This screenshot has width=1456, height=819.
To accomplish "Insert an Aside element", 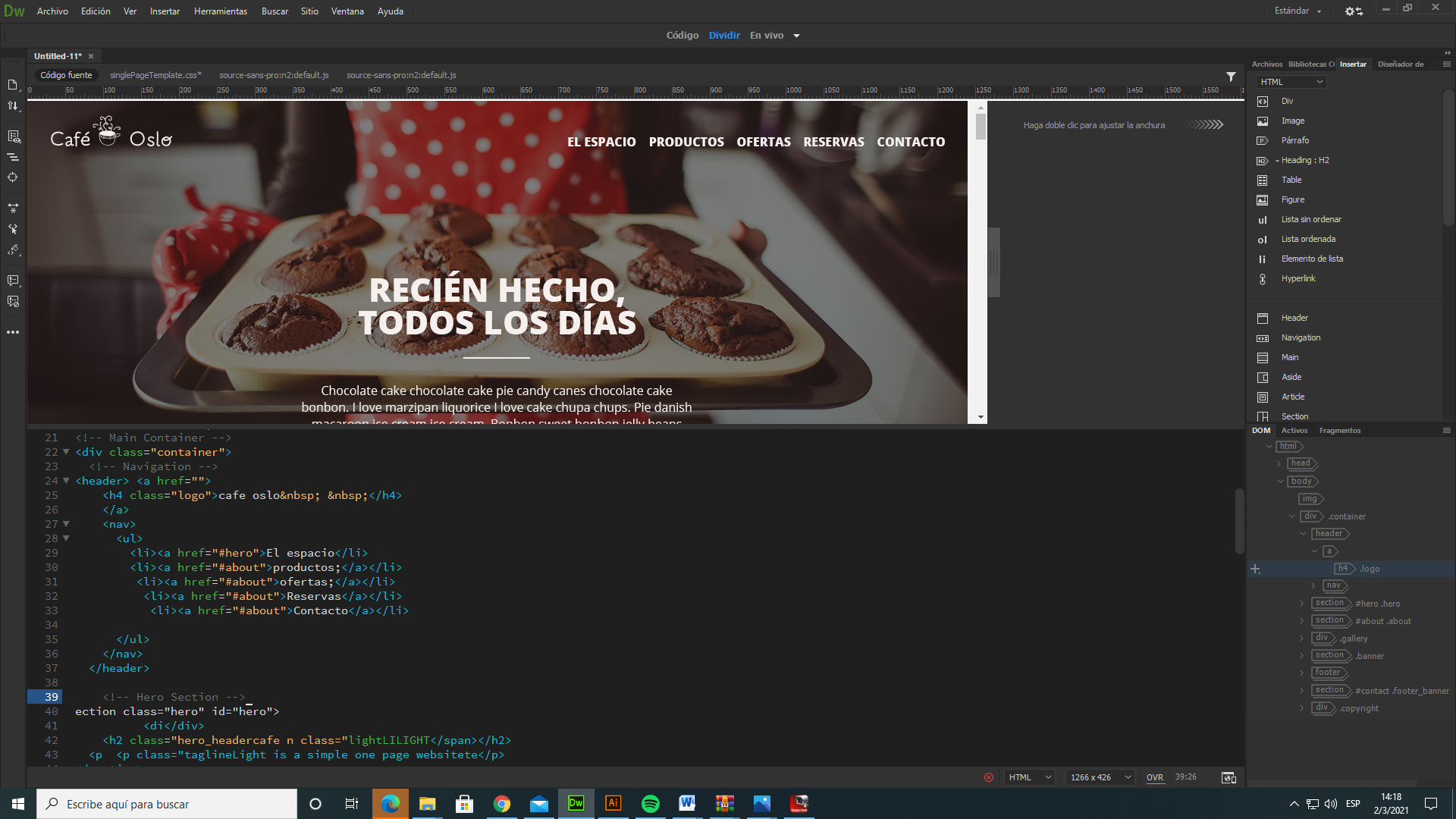I will click(1291, 378).
